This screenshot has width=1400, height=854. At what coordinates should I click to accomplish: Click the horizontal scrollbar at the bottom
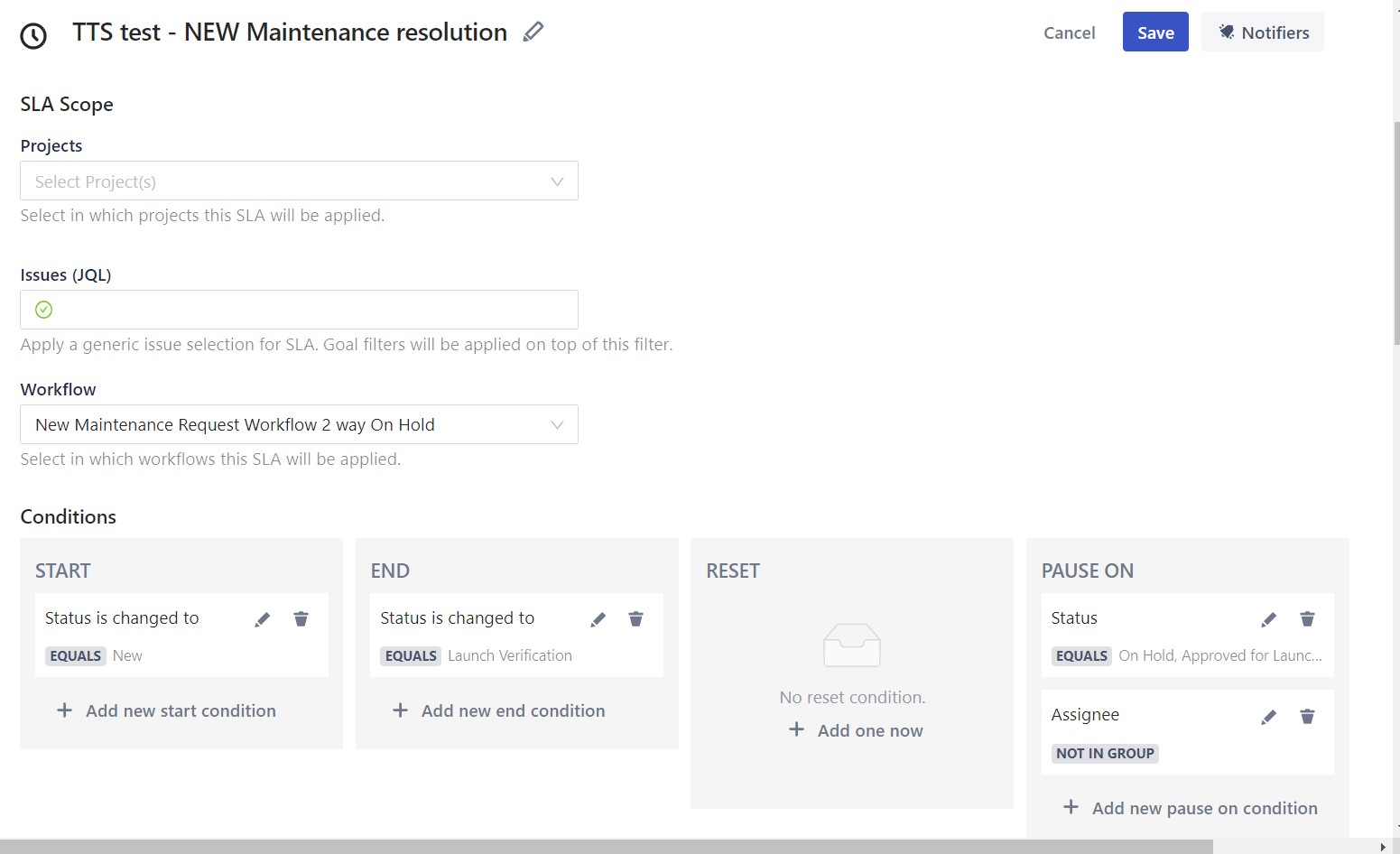point(607,847)
